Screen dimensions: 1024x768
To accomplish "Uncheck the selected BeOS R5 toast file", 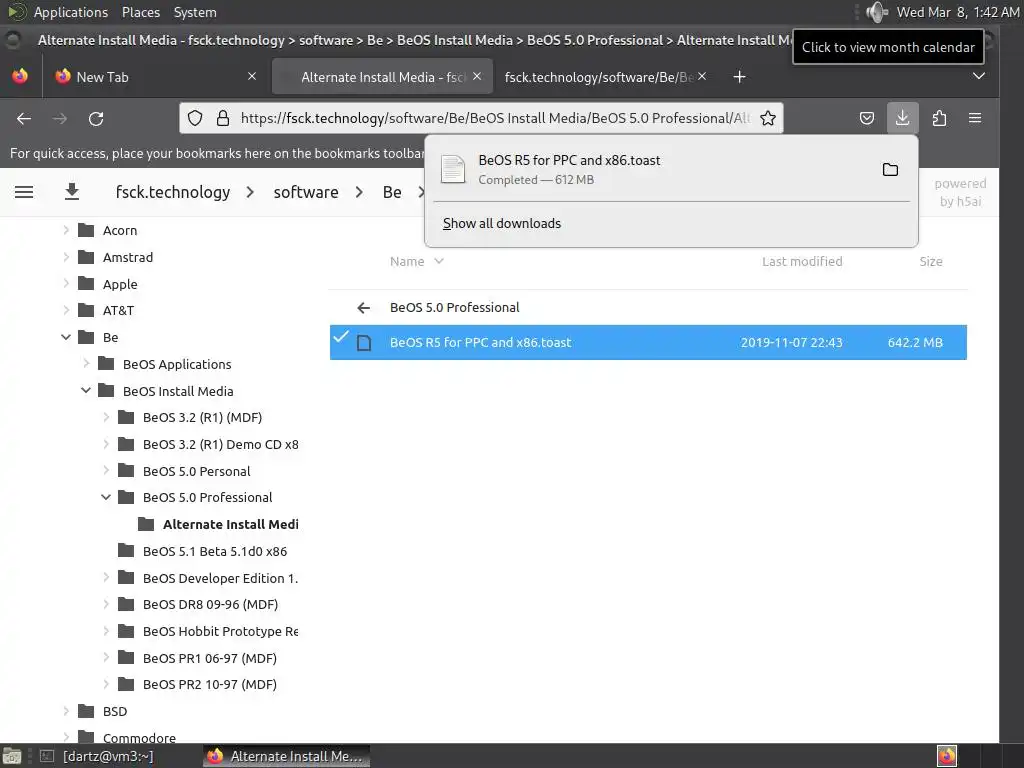I will point(341,337).
